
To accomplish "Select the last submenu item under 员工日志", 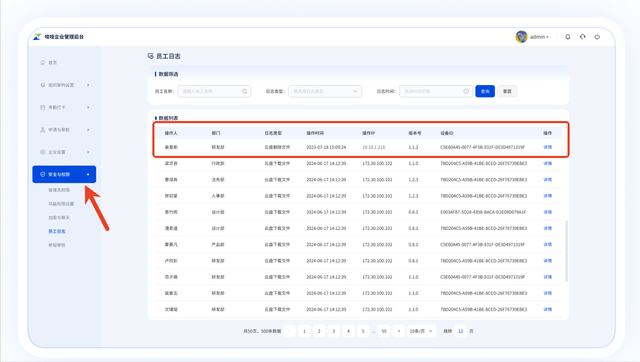I will (x=57, y=245).
